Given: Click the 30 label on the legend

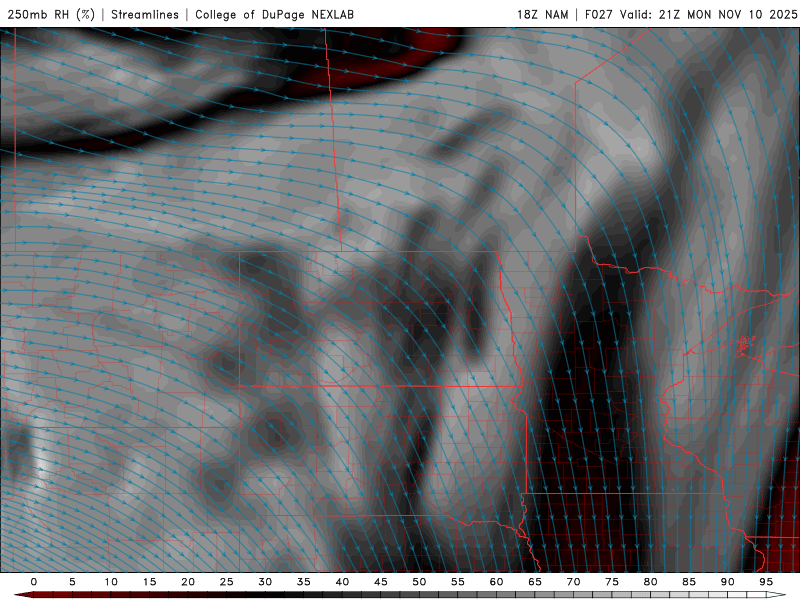Looking at the screenshot, I should point(265,582).
